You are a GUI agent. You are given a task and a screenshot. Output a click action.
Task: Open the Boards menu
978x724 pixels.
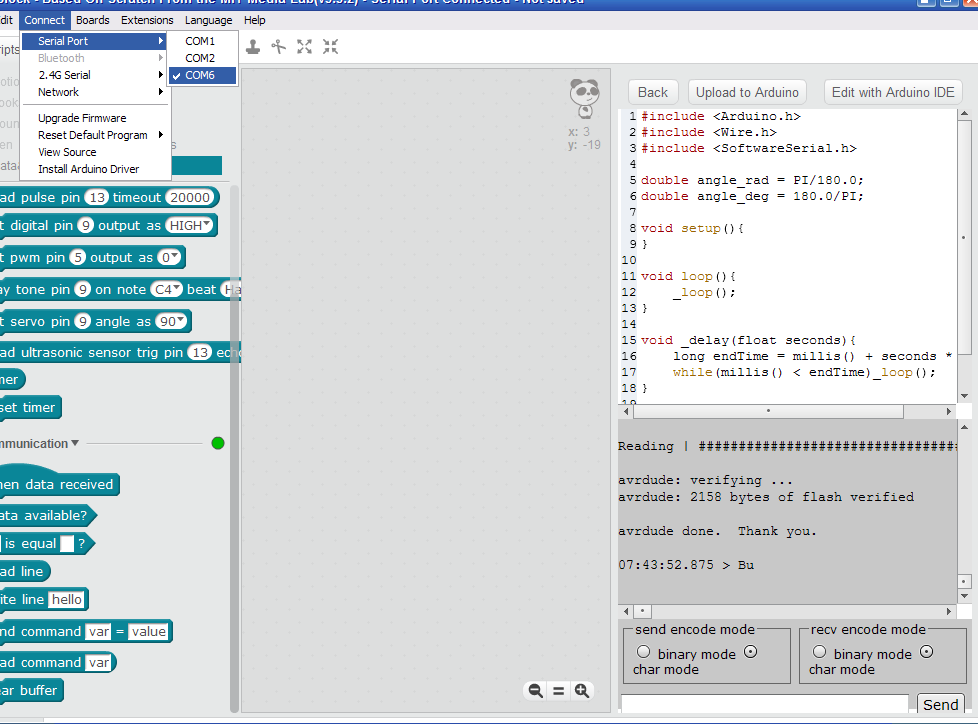93,20
